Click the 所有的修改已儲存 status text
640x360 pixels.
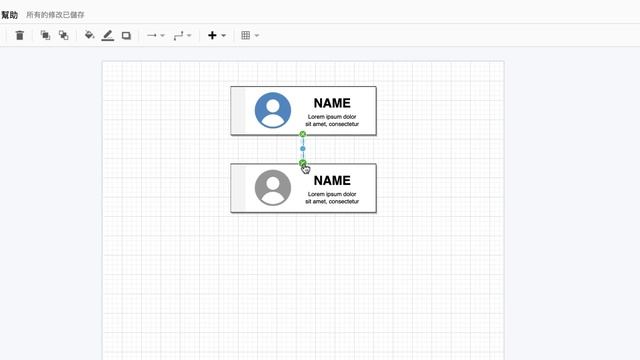pos(55,15)
